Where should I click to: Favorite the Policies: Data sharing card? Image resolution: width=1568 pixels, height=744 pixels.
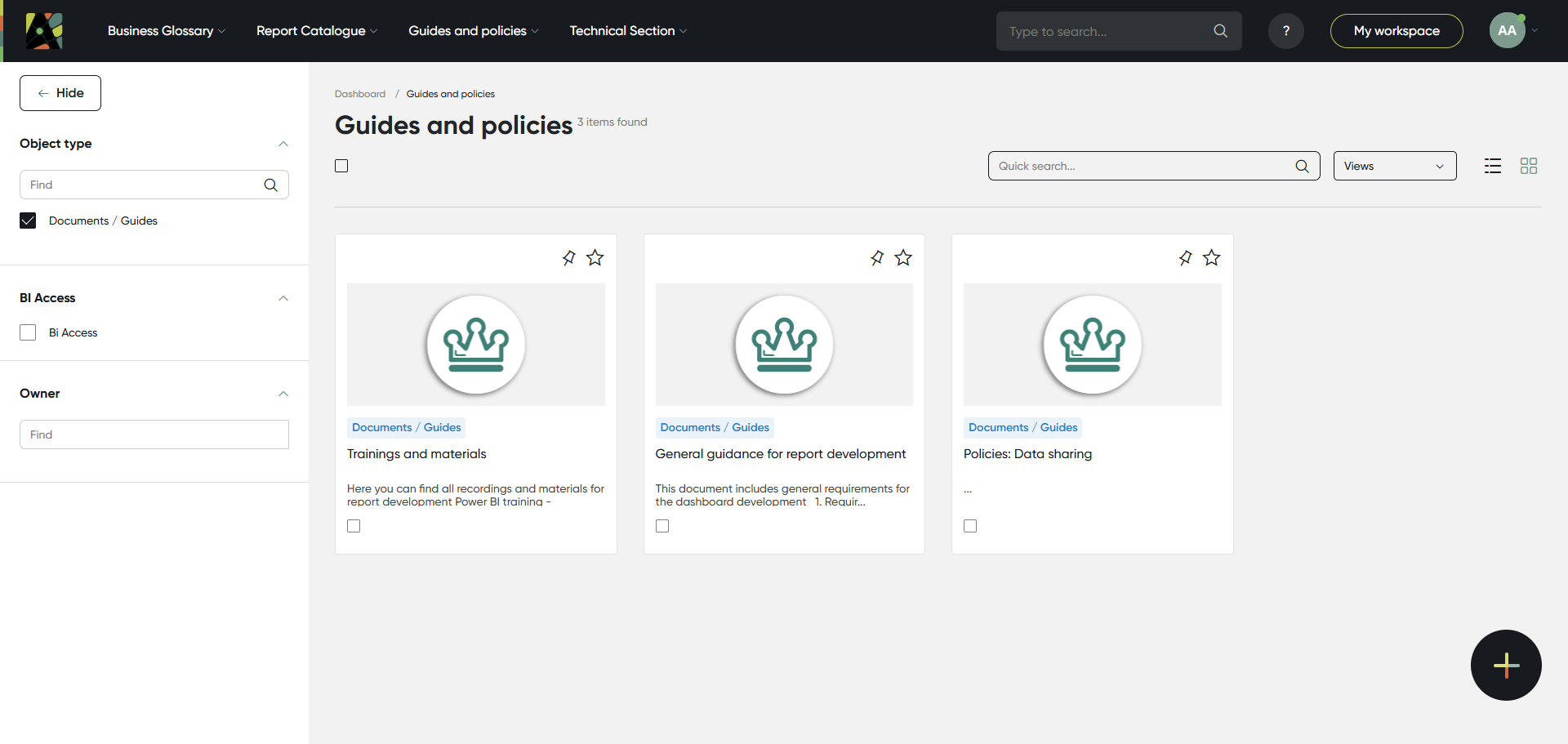coord(1211,258)
